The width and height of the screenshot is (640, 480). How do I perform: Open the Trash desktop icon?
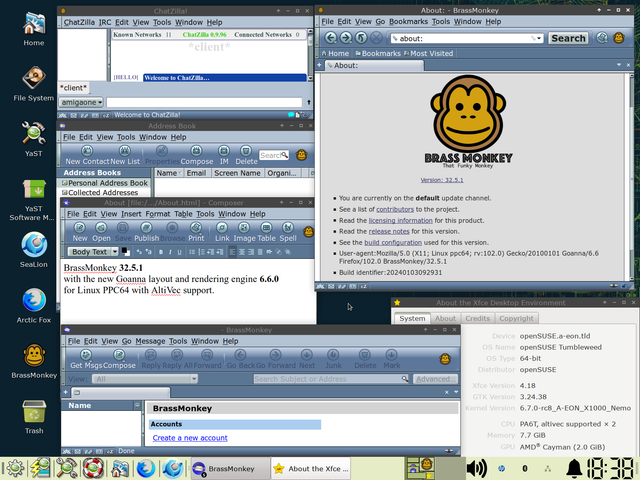pos(34,416)
